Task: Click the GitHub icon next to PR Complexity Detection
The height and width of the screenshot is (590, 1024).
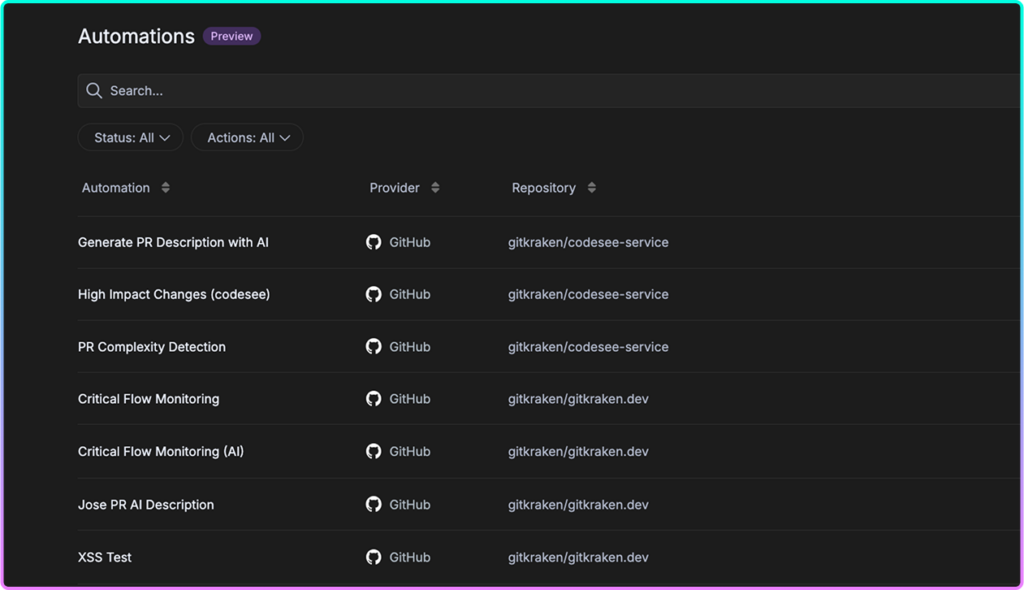Action: click(x=373, y=346)
